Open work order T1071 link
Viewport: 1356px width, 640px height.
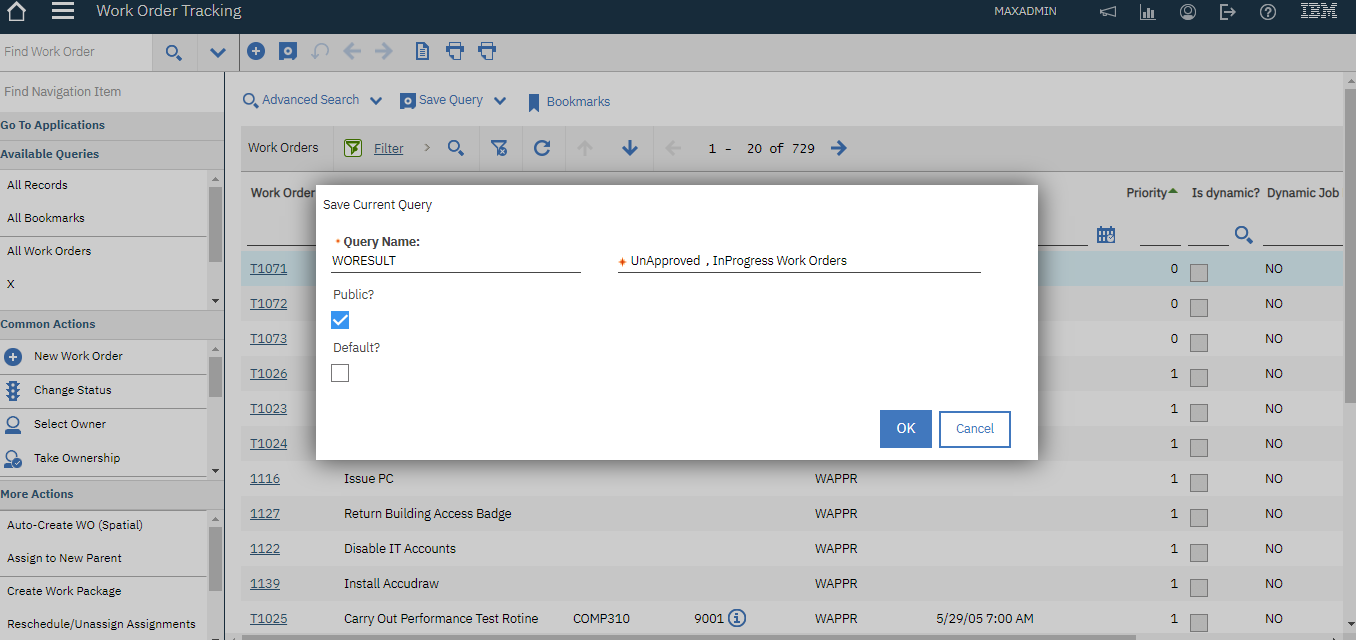click(268, 268)
